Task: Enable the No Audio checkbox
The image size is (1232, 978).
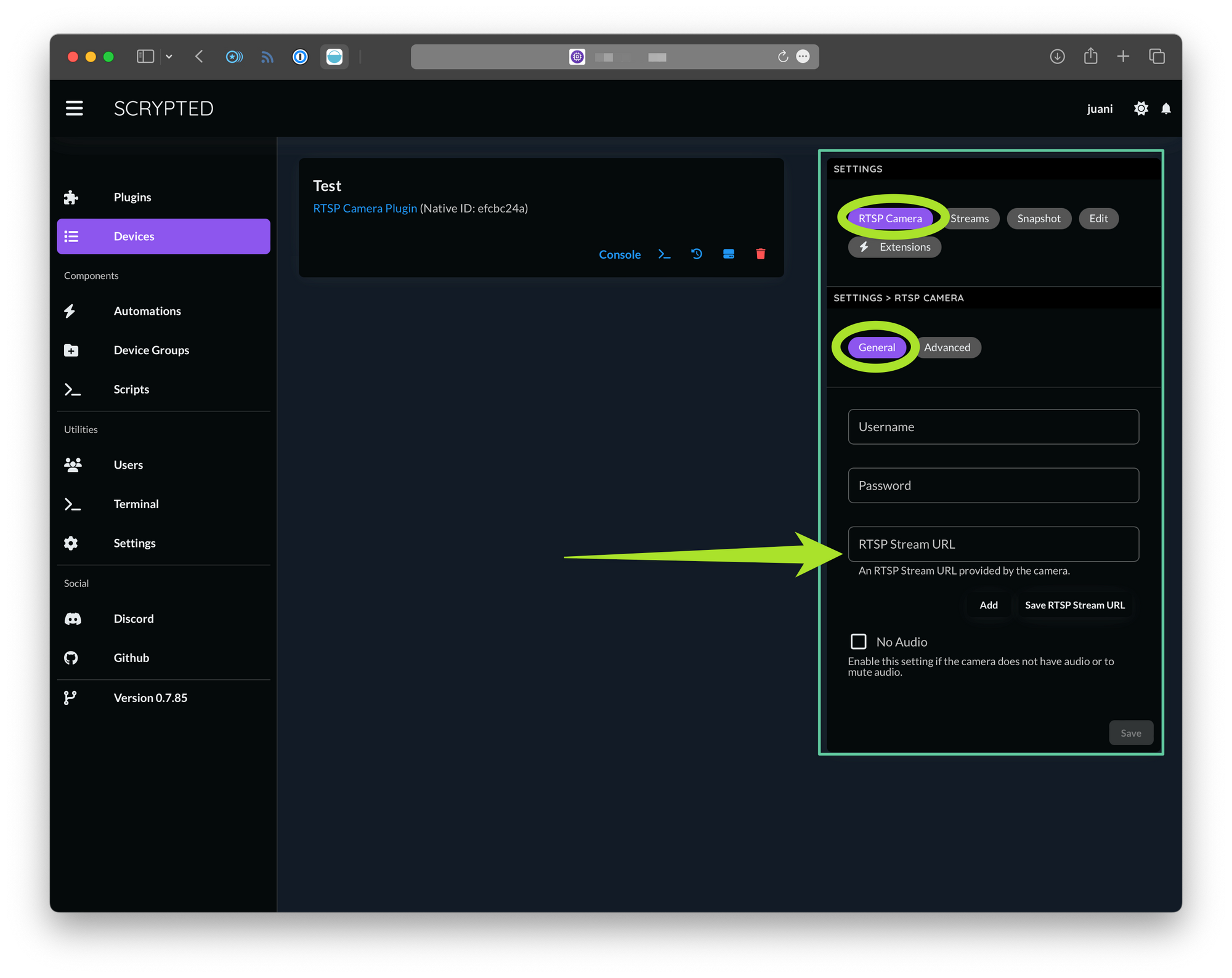Action: click(858, 642)
